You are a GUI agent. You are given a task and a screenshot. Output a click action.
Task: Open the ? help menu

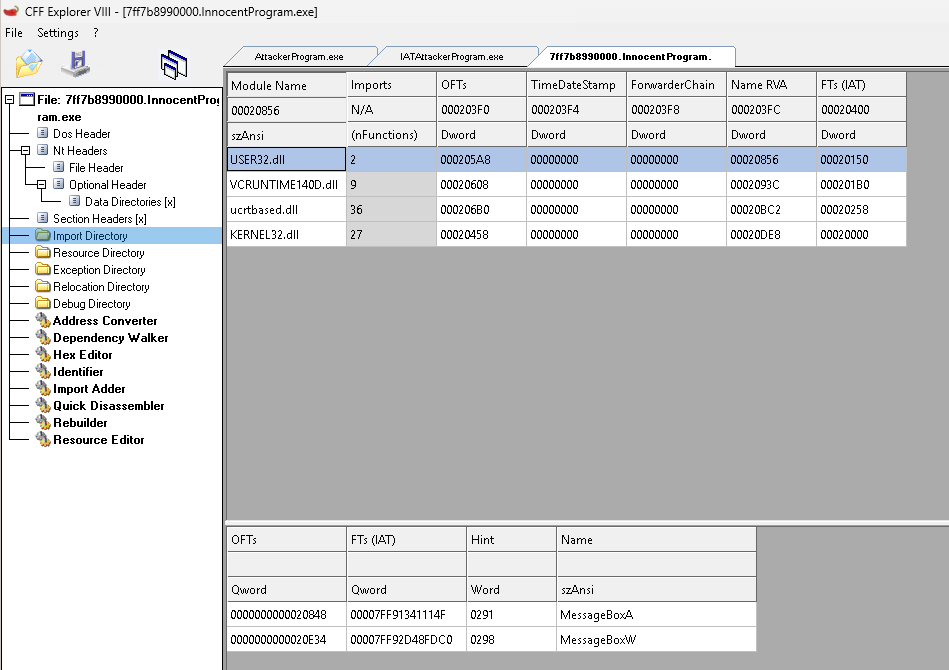(96, 33)
